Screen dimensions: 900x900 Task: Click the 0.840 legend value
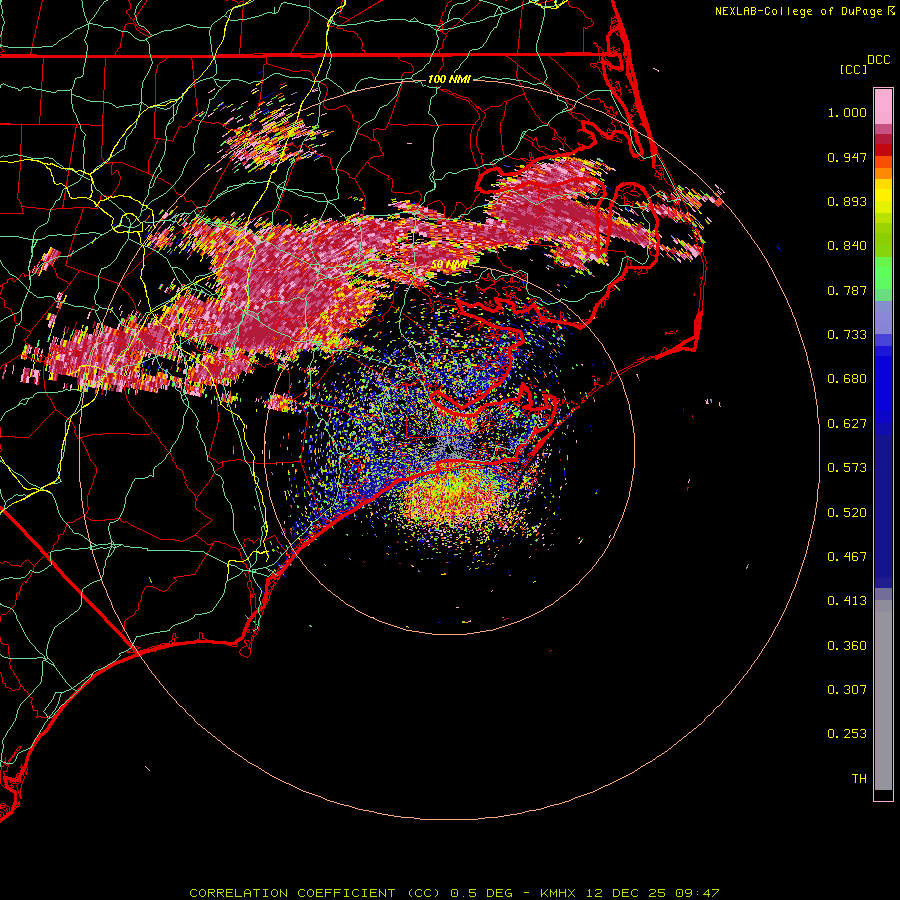847,246
